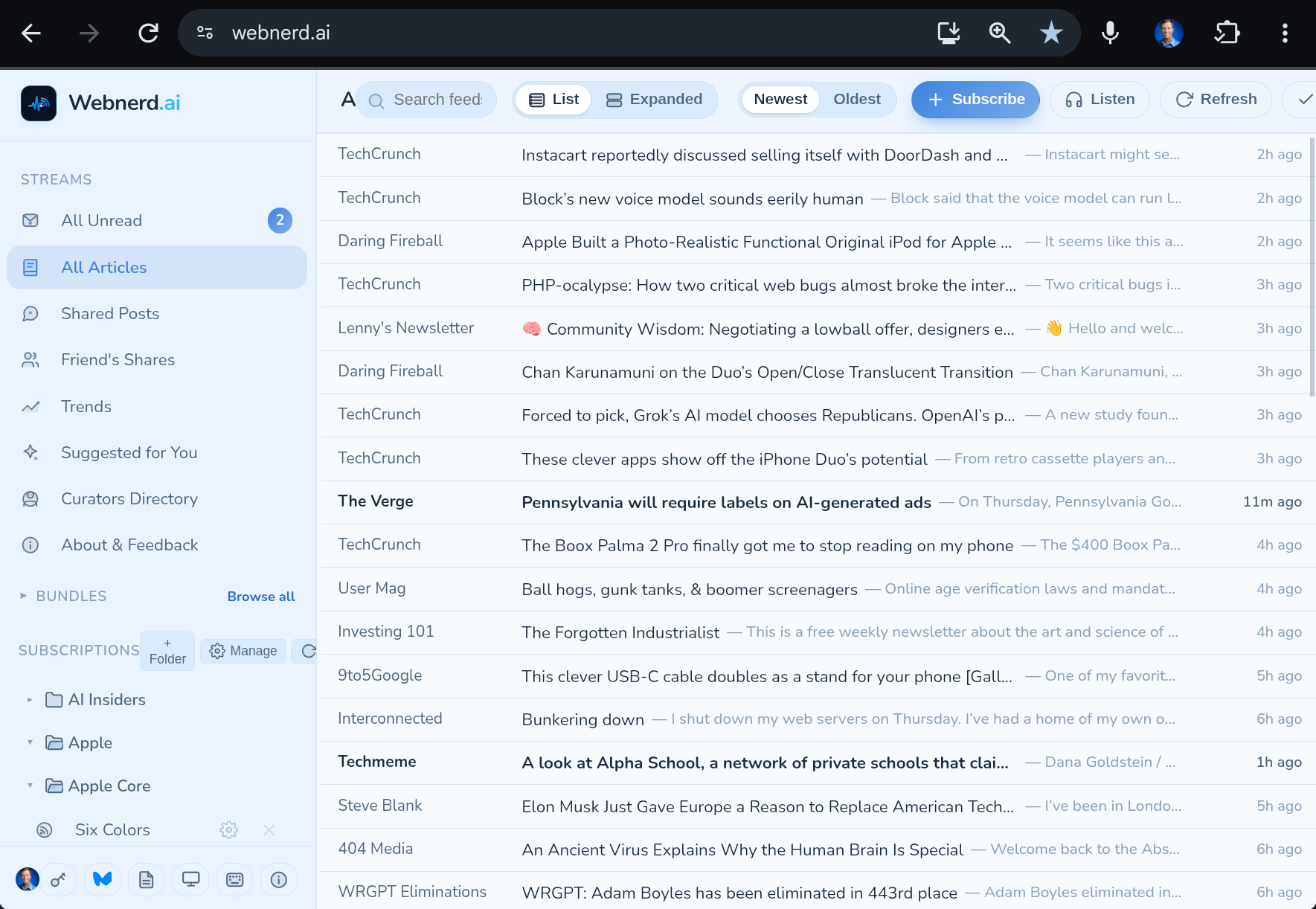Open 'Ball hogs, gunk tanks, & boomer screenagers'
This screenshot has height=909, width=1316.
pyautogui.click(x=817, y=589)
